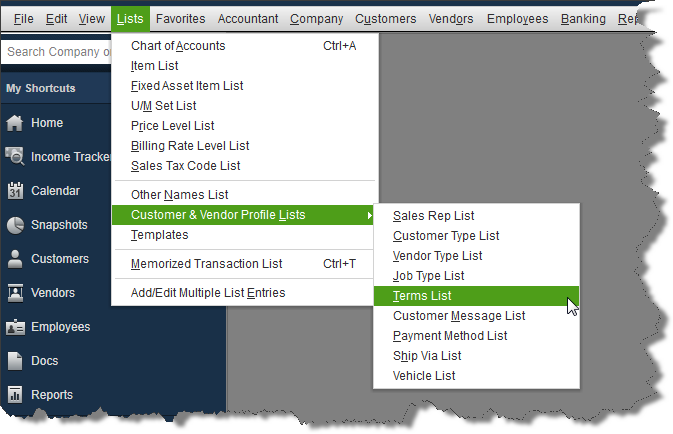The height and width of the screenshot is (434, 673).
Task: Select Sales Tax Code List
Action: click(x=245, y=166)
